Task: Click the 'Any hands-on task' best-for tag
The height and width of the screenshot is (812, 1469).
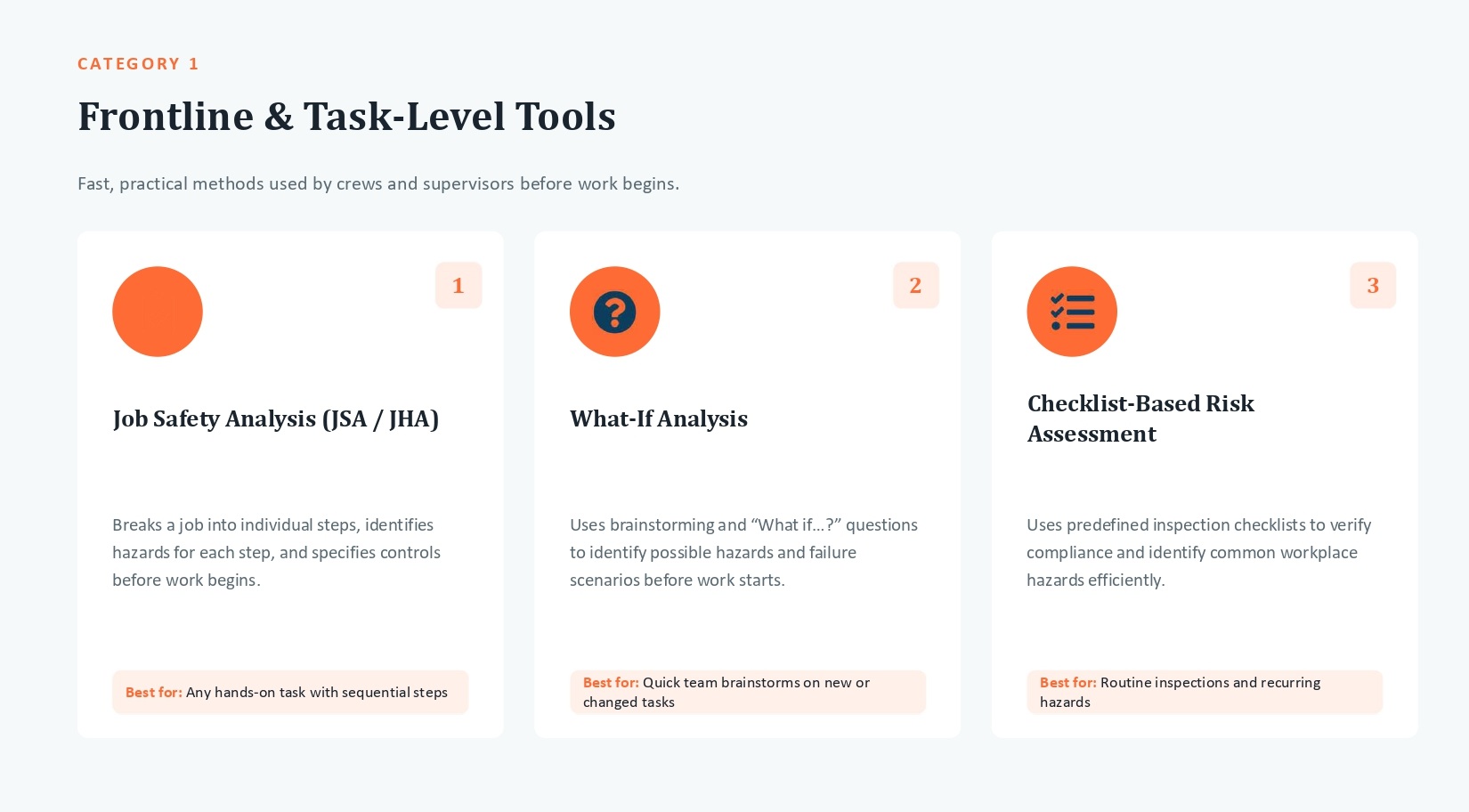Action: tap(290, 692)
